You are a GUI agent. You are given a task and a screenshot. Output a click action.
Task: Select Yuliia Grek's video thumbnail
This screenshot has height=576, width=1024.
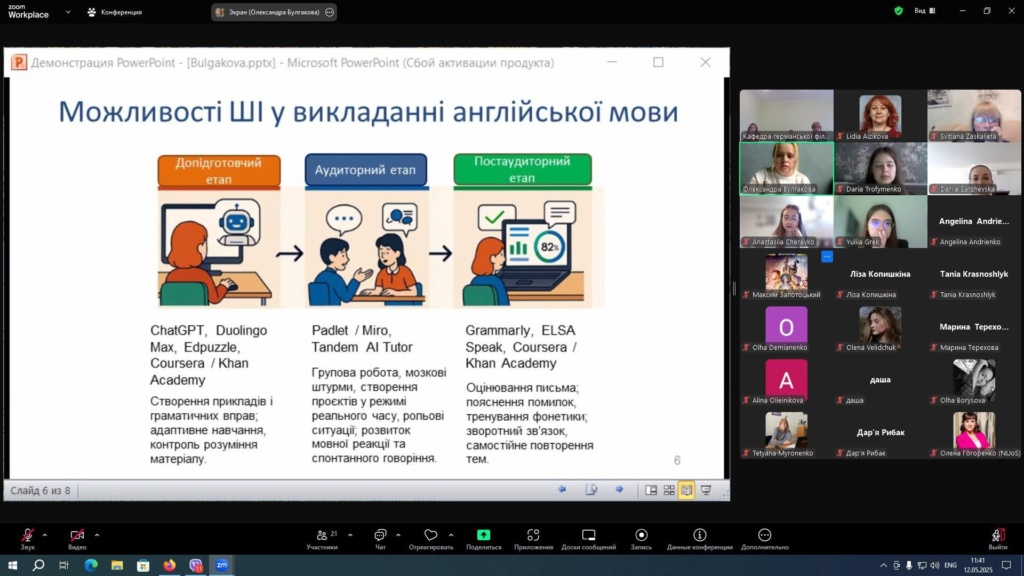click(x=880, y=221)
